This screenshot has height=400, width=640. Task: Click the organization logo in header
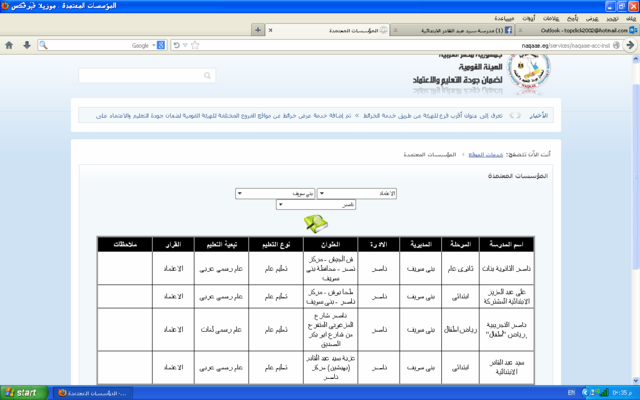click(528, 70)
